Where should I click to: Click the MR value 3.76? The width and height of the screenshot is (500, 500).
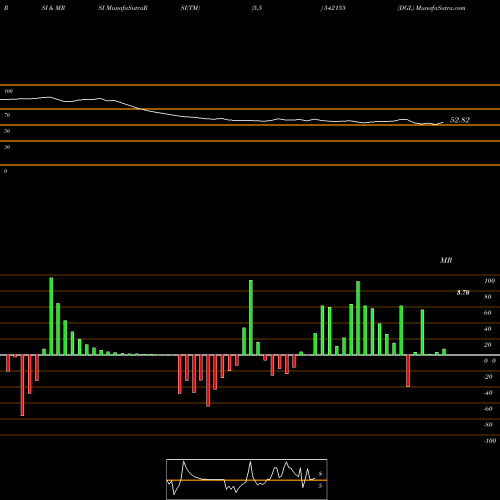[x=463, y=293]
